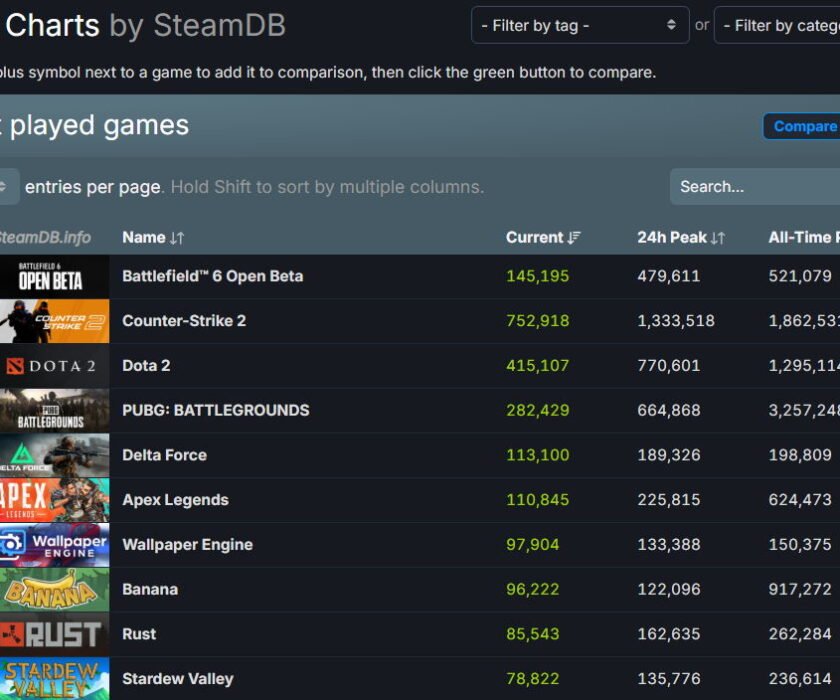Open Rust game thumbnail
840x700 pixels.
55,635
